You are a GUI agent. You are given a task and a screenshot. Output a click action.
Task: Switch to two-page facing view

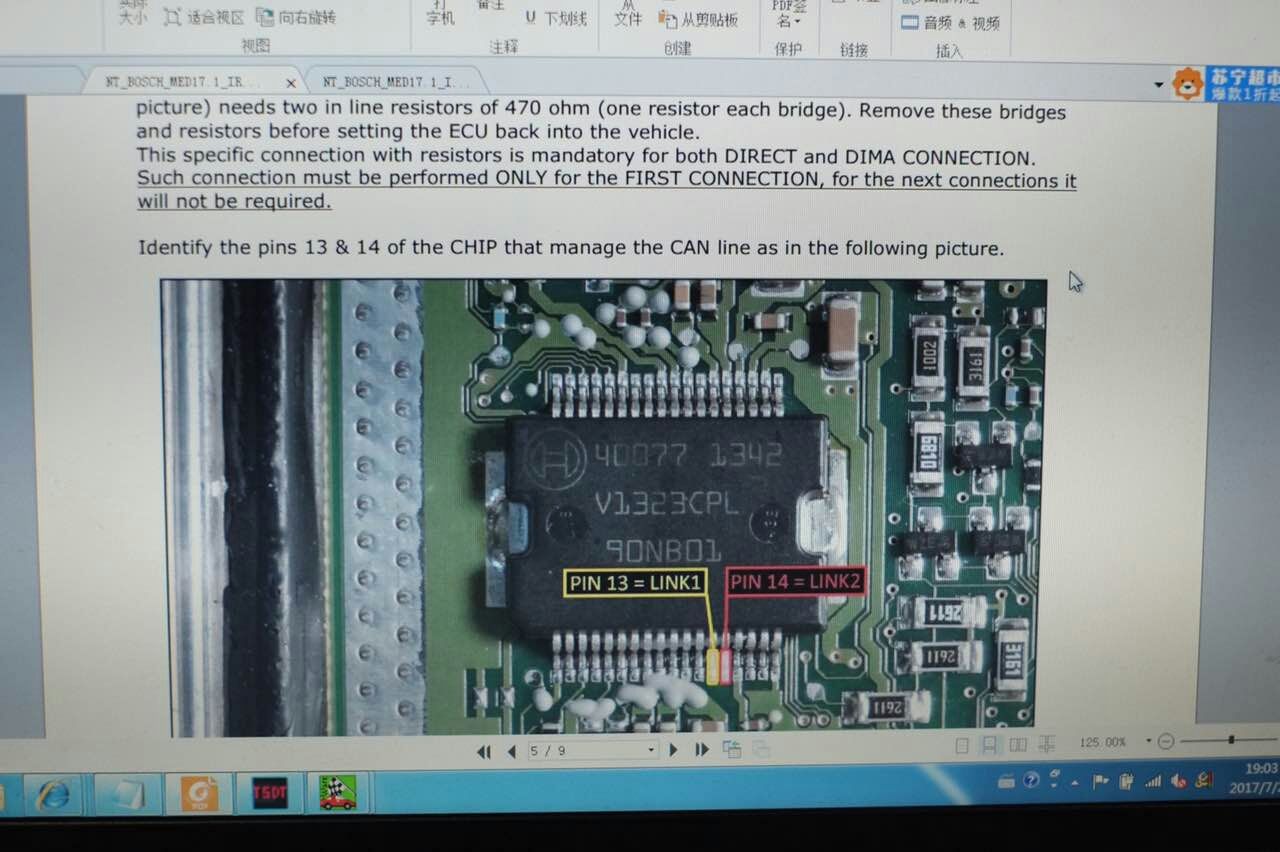pyautogui.click(x=1018, y=745)
